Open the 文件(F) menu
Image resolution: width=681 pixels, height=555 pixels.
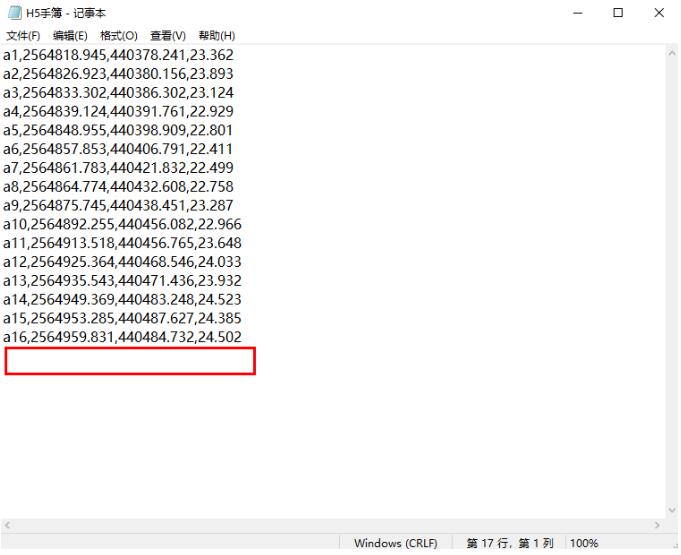point(23,36)
